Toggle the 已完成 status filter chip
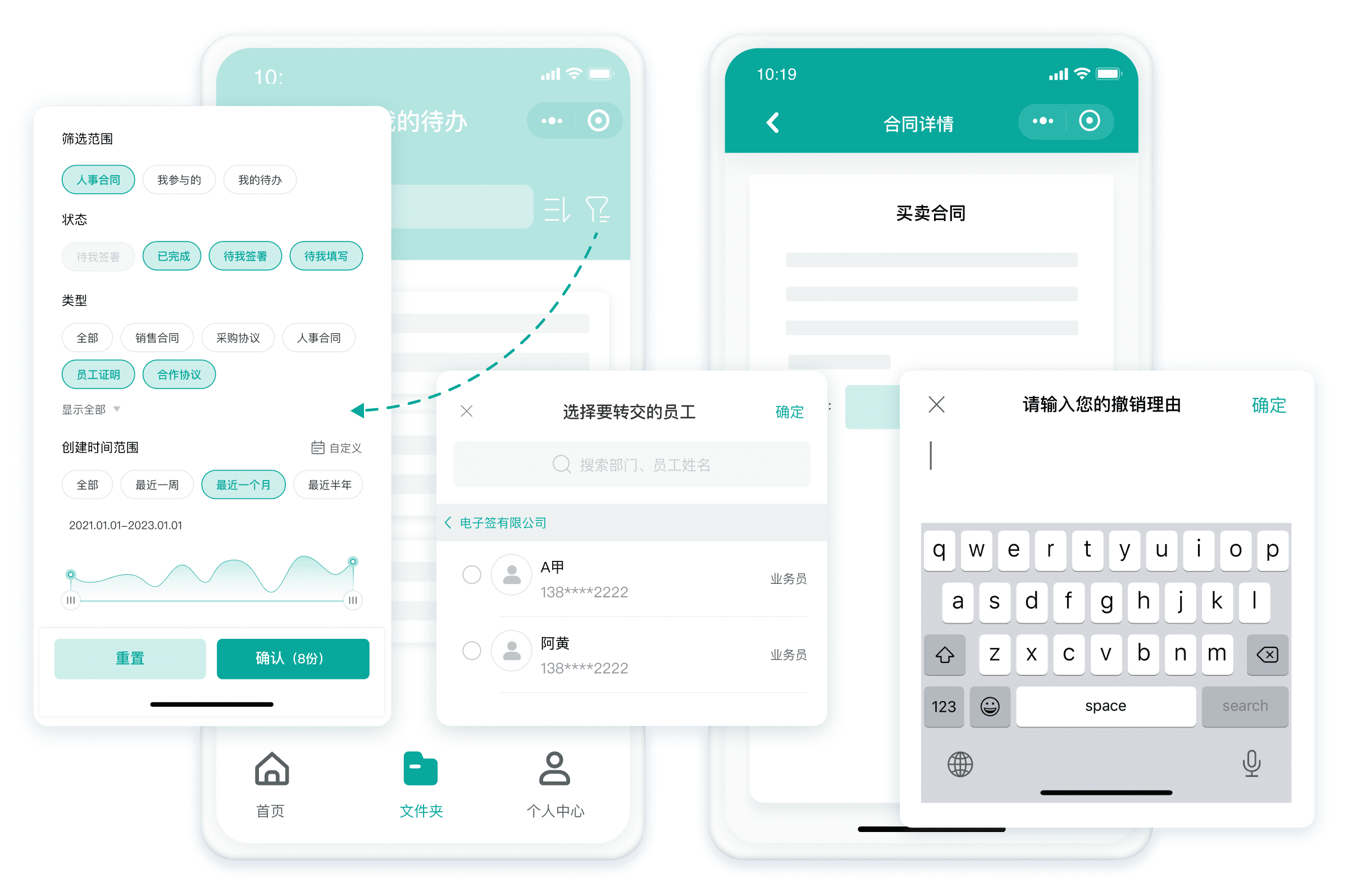 pos(168,257)
